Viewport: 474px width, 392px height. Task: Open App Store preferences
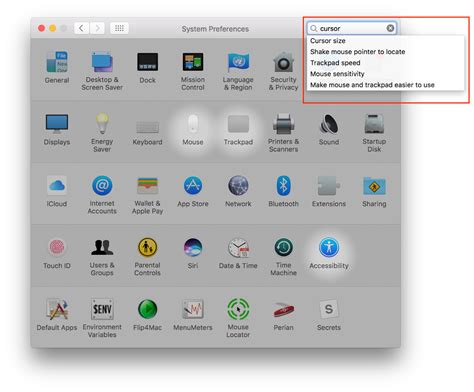coord(193,191)
